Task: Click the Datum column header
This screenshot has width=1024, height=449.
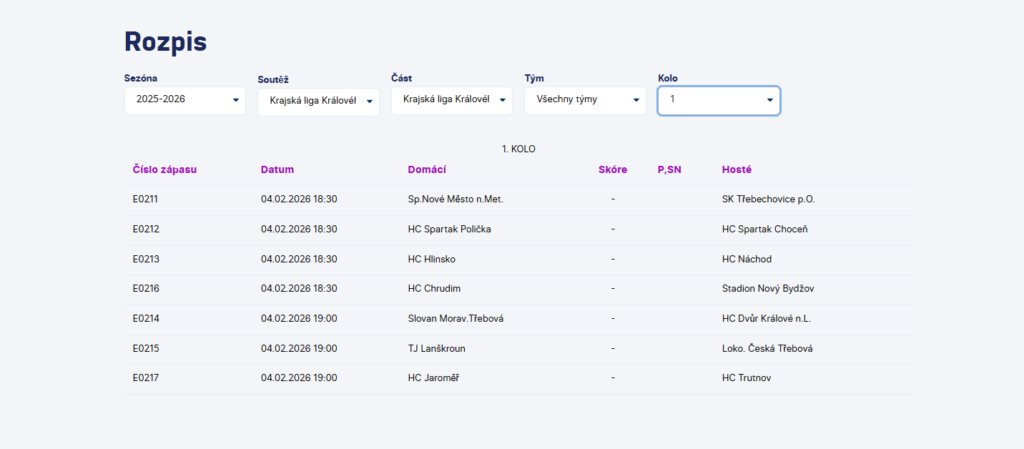Action: tap(278, 170)
